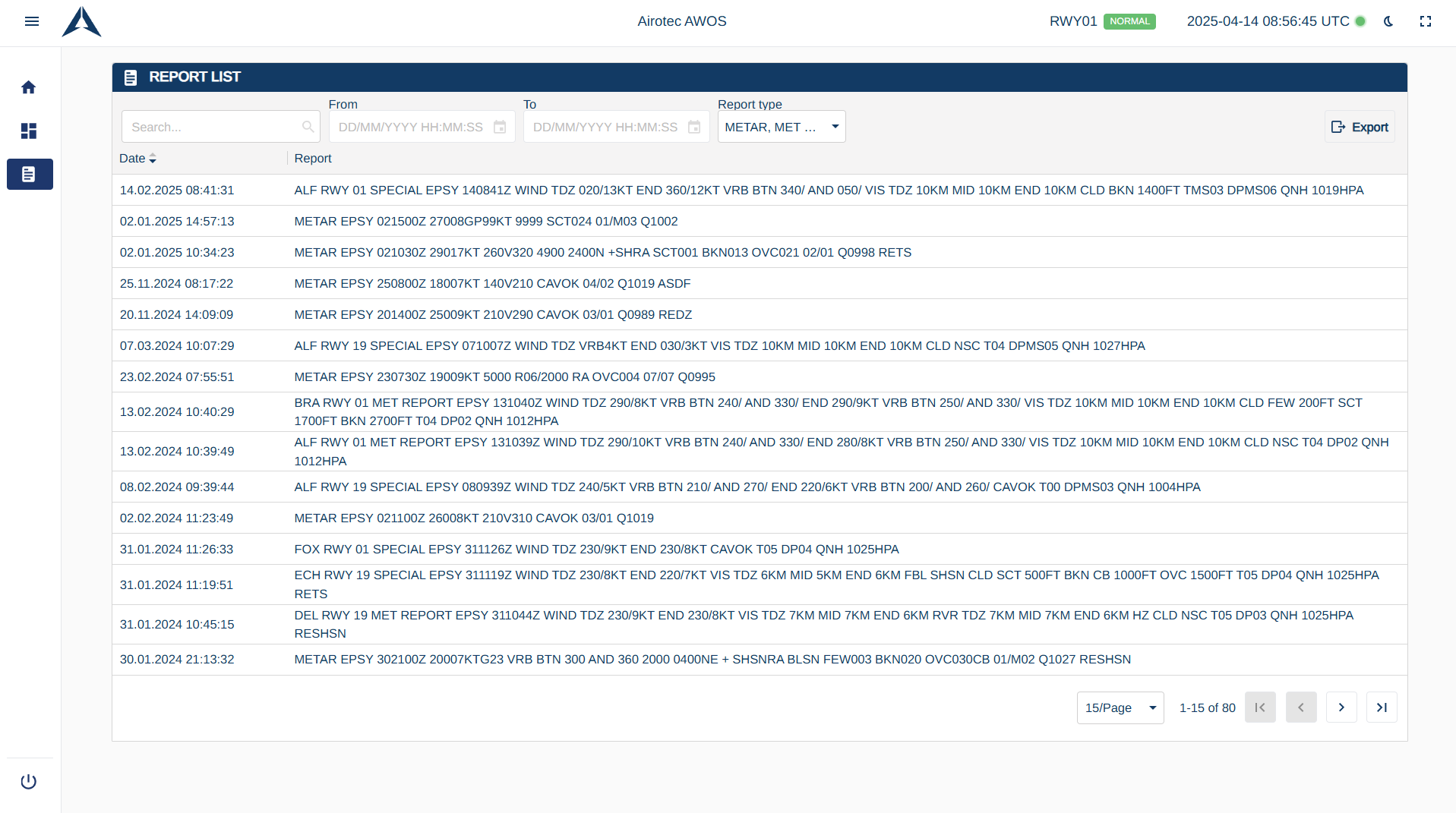This screenshot has width=1456, height=813.
Task: Open the To date calendar picker
Action: coord(694,128)
